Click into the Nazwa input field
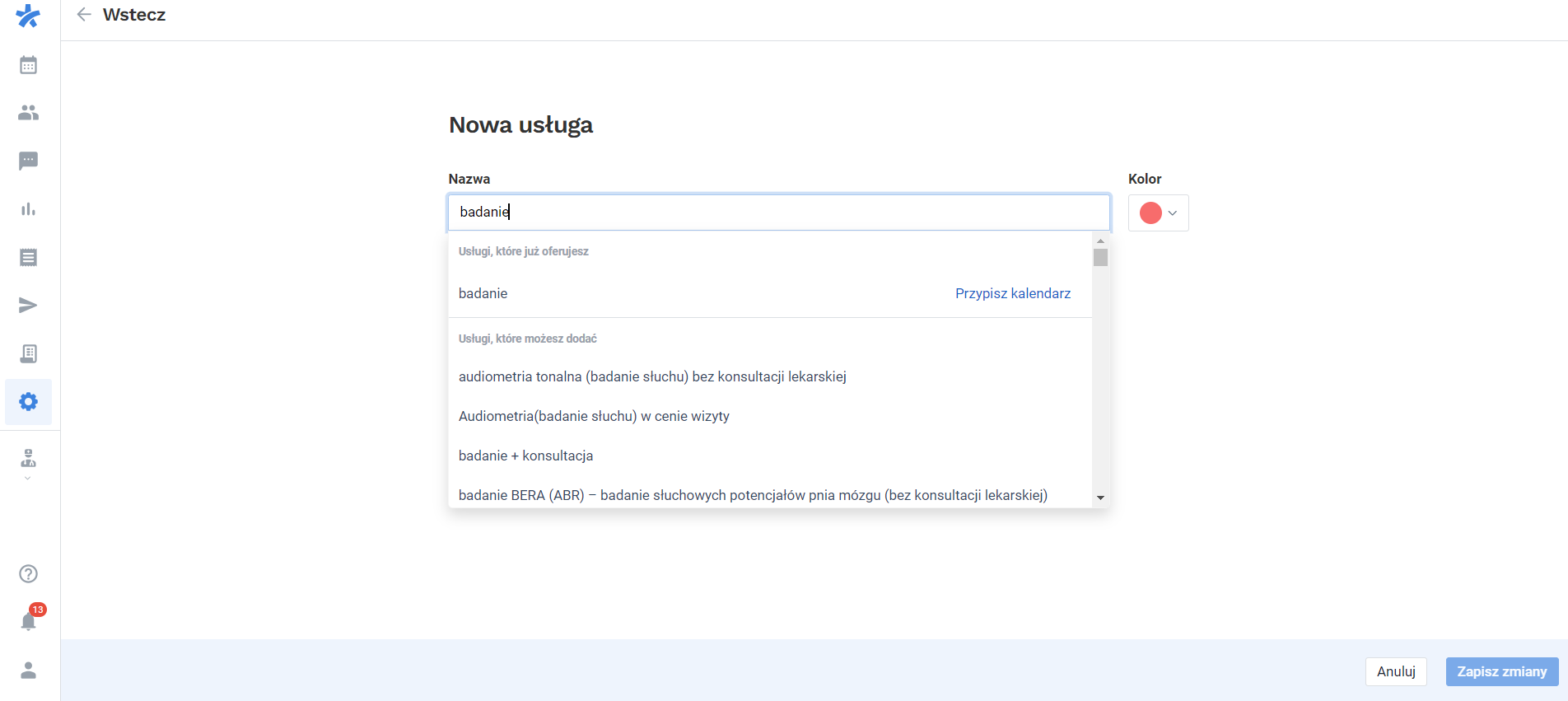The image size is (1568, 701). point(779,213)
